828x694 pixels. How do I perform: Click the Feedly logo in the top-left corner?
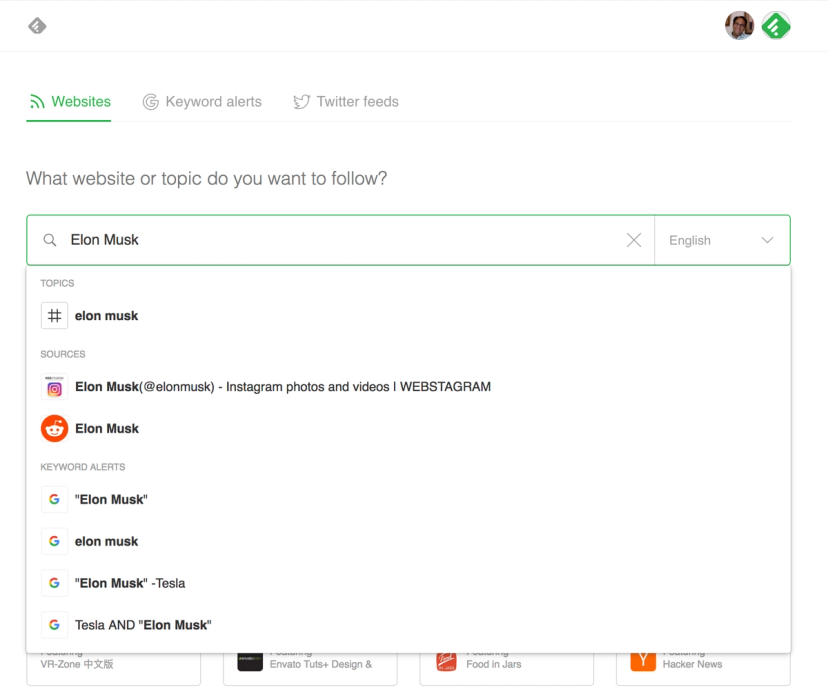[37, 26]
